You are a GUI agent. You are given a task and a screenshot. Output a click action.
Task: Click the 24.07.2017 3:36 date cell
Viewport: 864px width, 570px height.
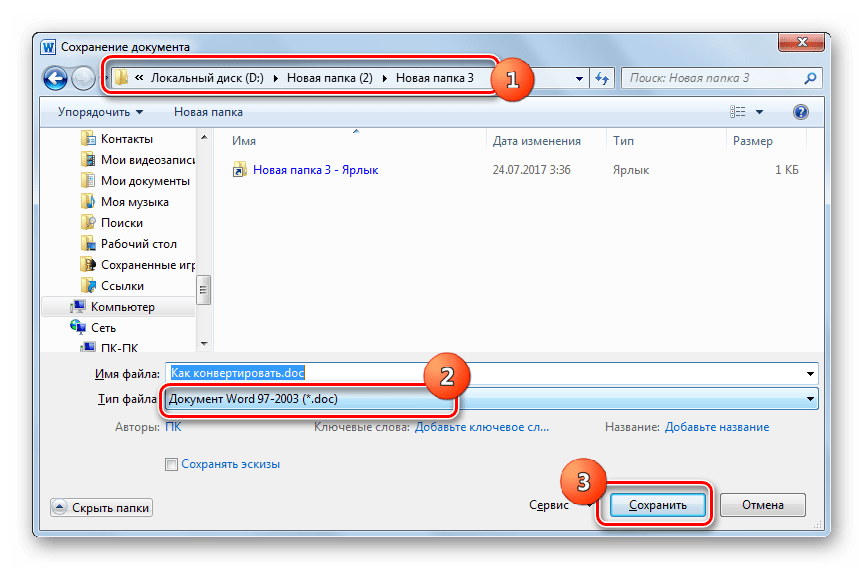pos(531,170)
